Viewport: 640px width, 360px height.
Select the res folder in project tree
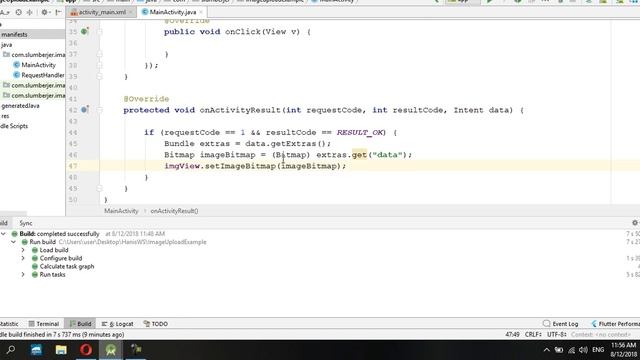(x=5, y=116)
